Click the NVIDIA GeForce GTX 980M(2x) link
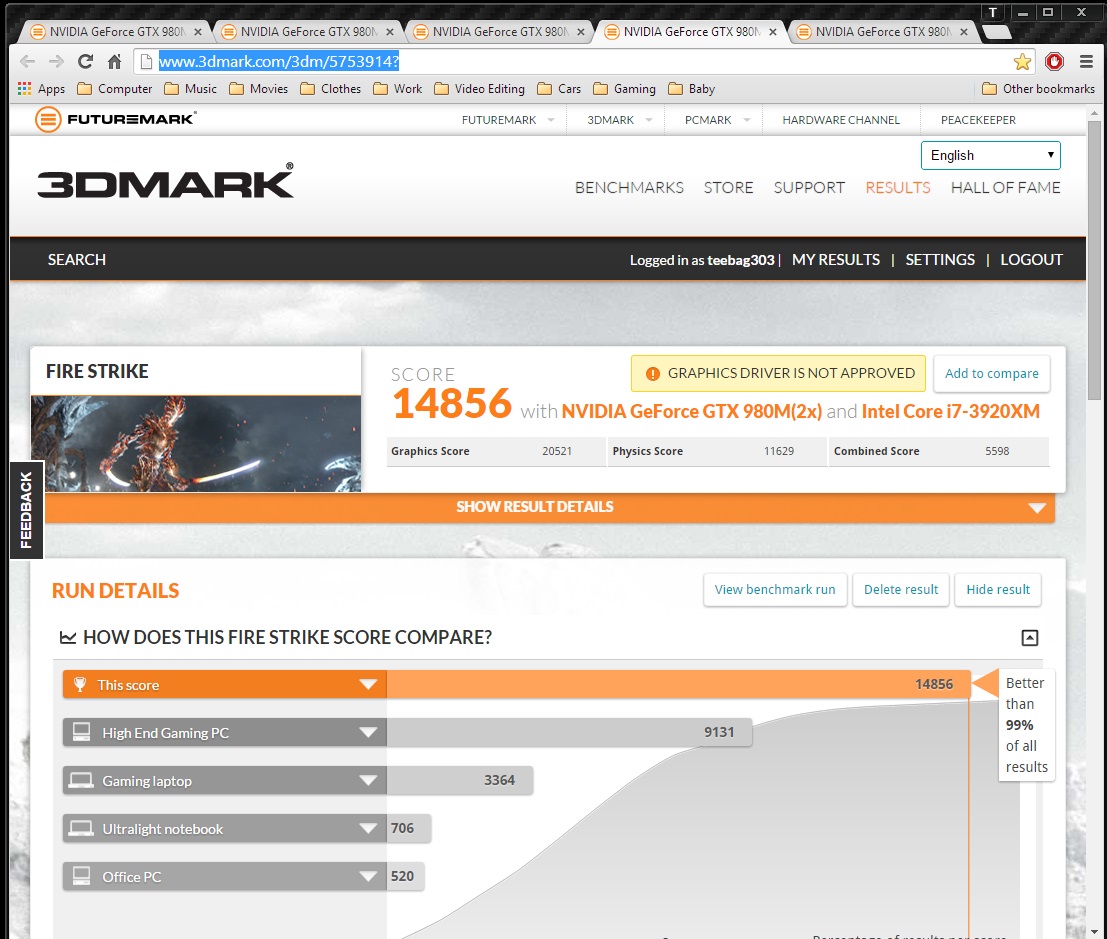The image size is (1107, 939). click(x=692, y=412)
